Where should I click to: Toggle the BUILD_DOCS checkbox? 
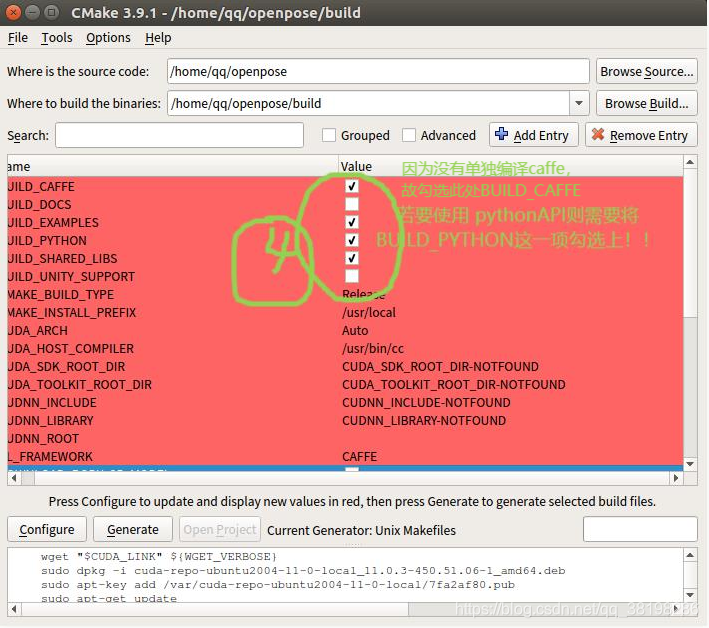(x=352, y=204)
